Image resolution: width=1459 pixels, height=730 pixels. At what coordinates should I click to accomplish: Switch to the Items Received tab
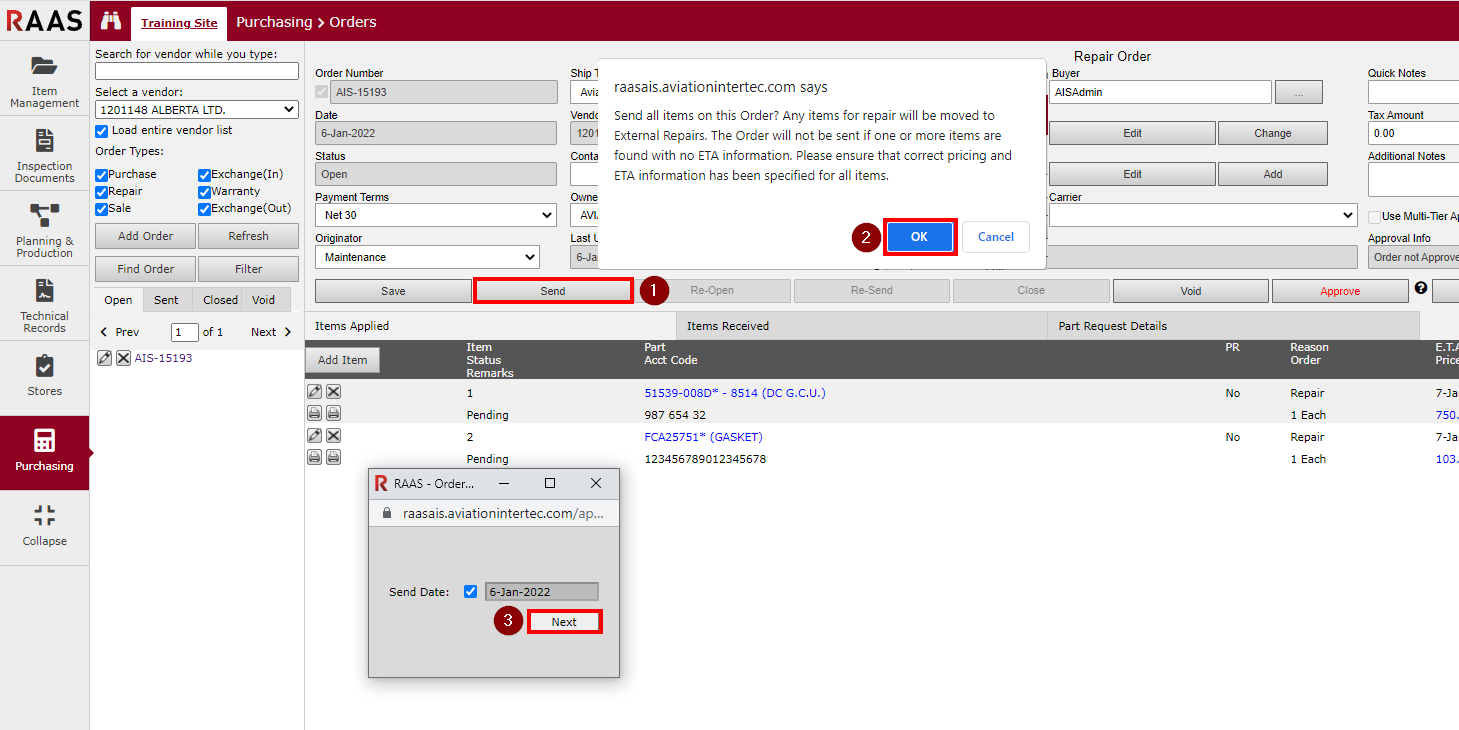point(861,326)
